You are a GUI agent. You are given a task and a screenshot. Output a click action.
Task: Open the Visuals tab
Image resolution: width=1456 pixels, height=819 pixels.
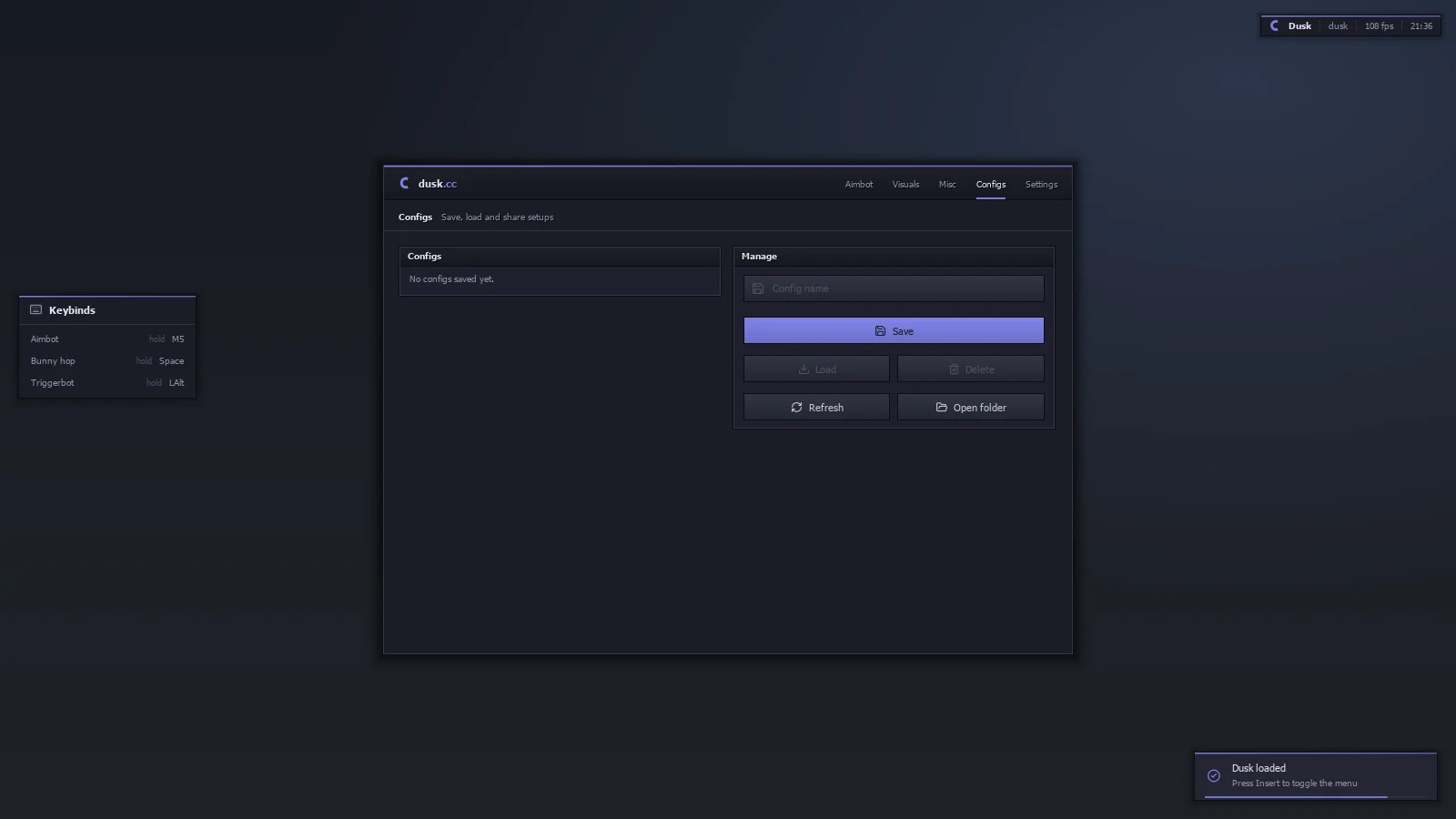905,184
